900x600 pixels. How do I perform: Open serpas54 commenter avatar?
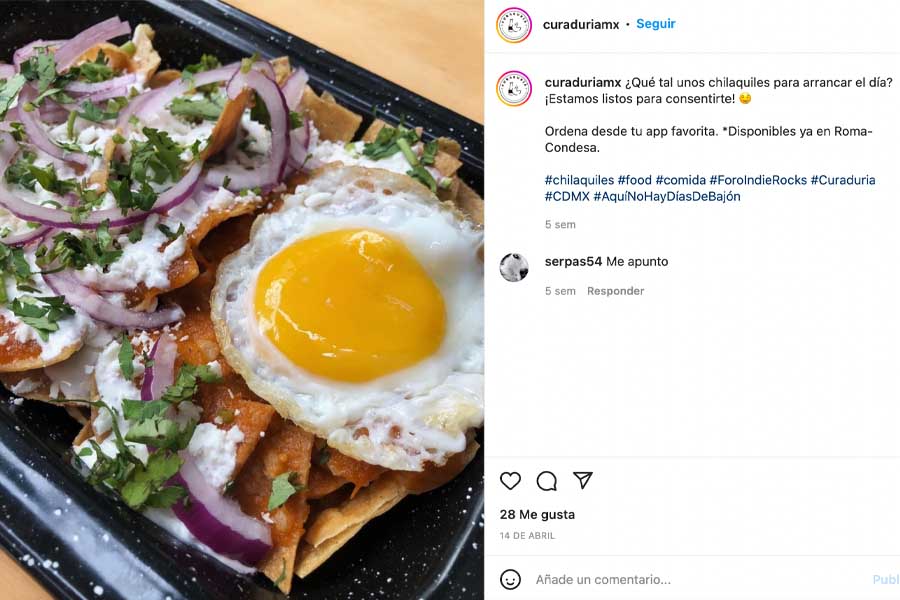(x=514, y=267)
